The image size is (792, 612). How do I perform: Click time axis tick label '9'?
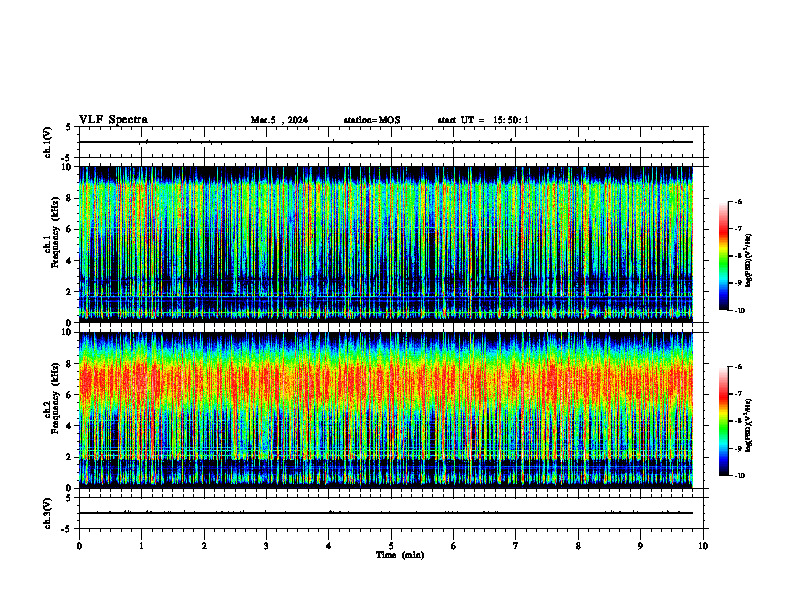640,546
